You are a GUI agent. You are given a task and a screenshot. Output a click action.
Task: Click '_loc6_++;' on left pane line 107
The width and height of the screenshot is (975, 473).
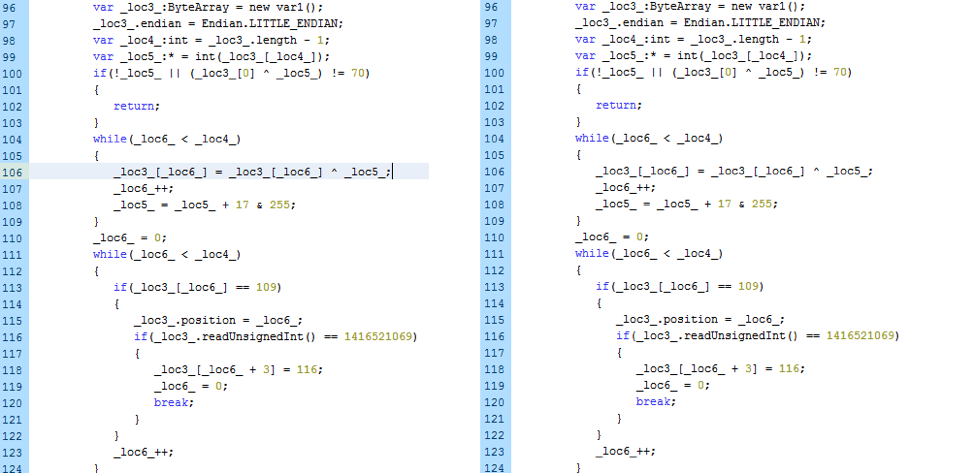pyautogui.click(x=143, y=188)
